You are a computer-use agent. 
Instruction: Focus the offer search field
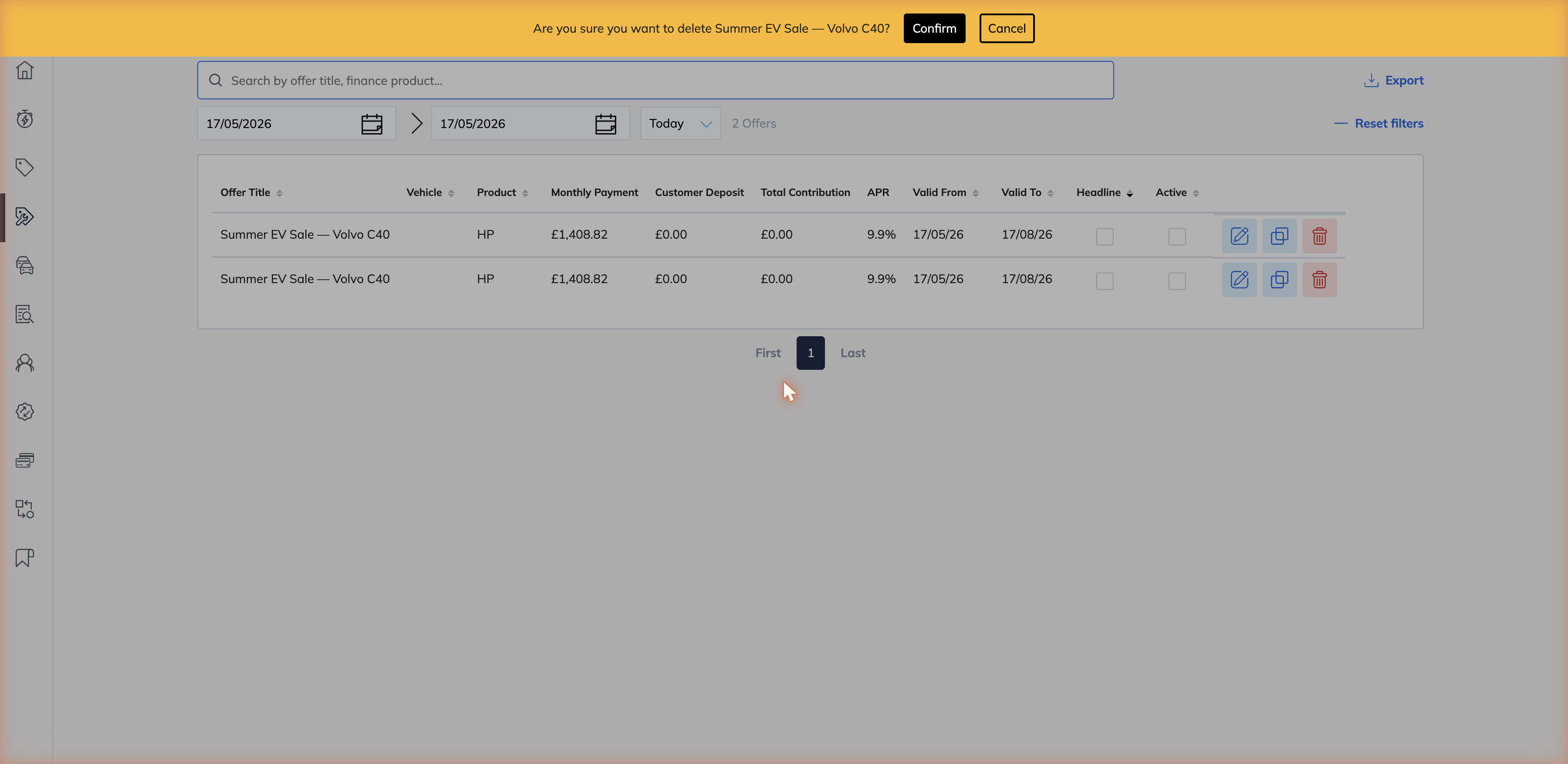click(656, 80)
